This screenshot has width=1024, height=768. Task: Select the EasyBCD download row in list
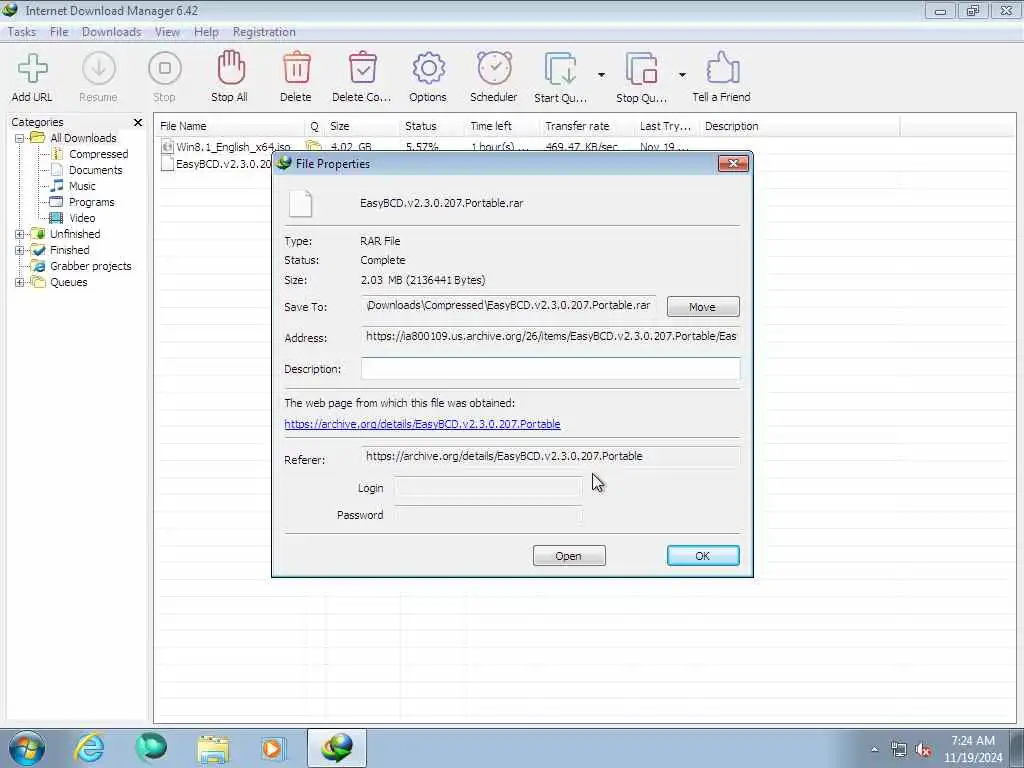[x=215, y=164]
